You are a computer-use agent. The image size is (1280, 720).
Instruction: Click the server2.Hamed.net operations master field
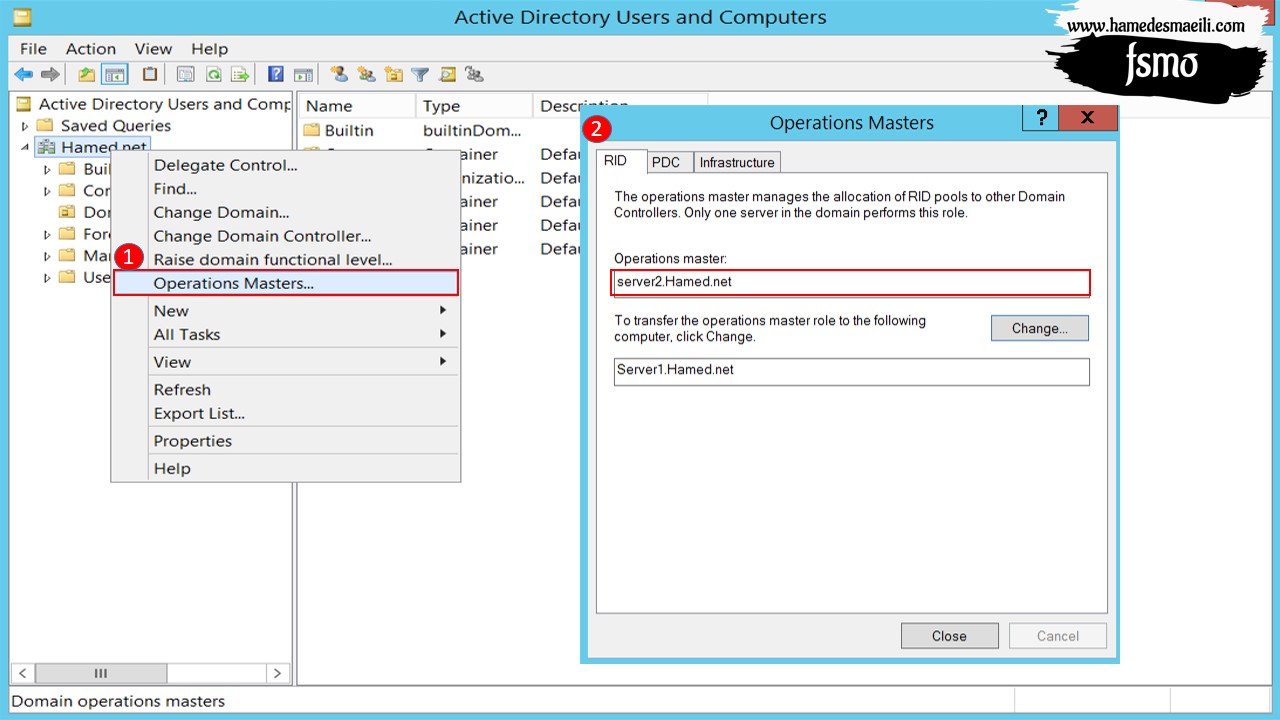click(x=851, y=282)
